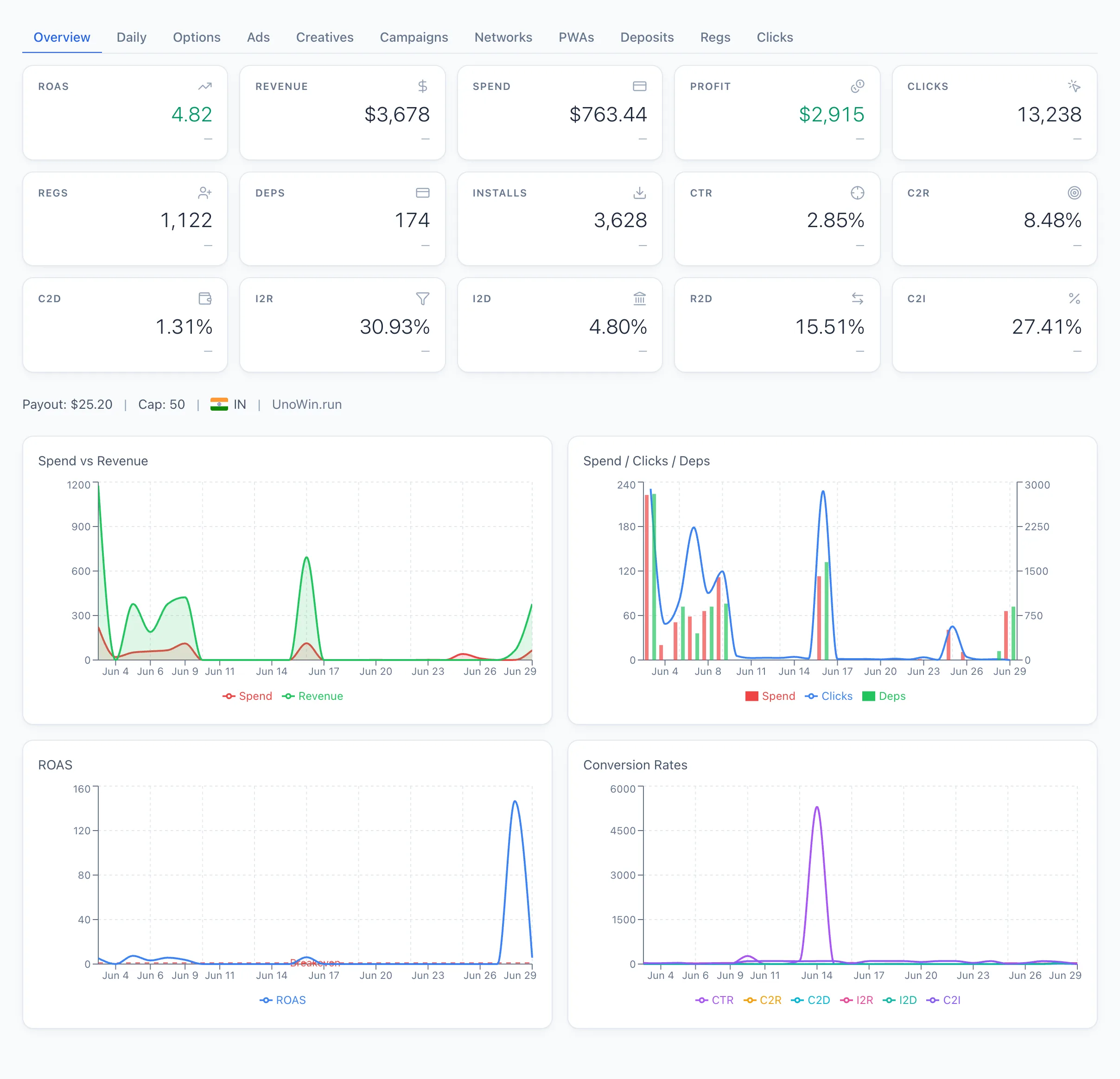
Task: Click the crosshair icon on CTR card
Action: [x=857, y=193]
